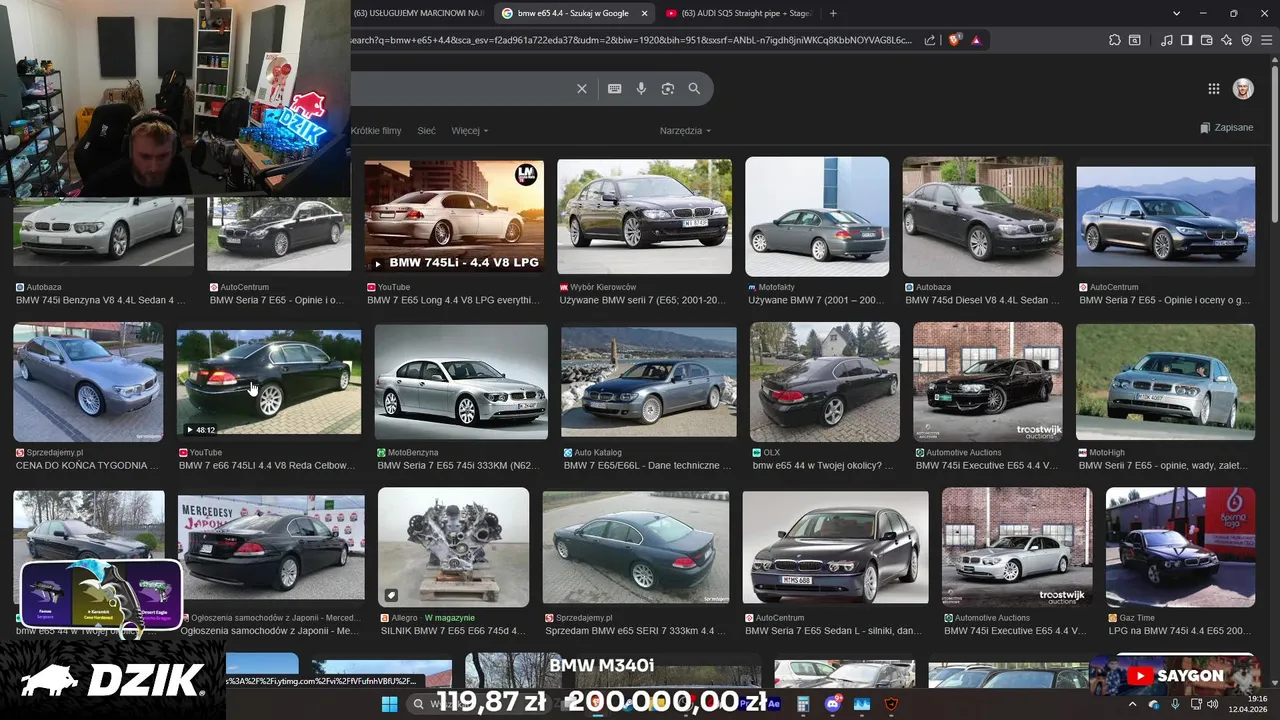Switch to the 'USŁUGUJEMY MARCINOWI' tab

pyautogui.click(x=417, y=13)
